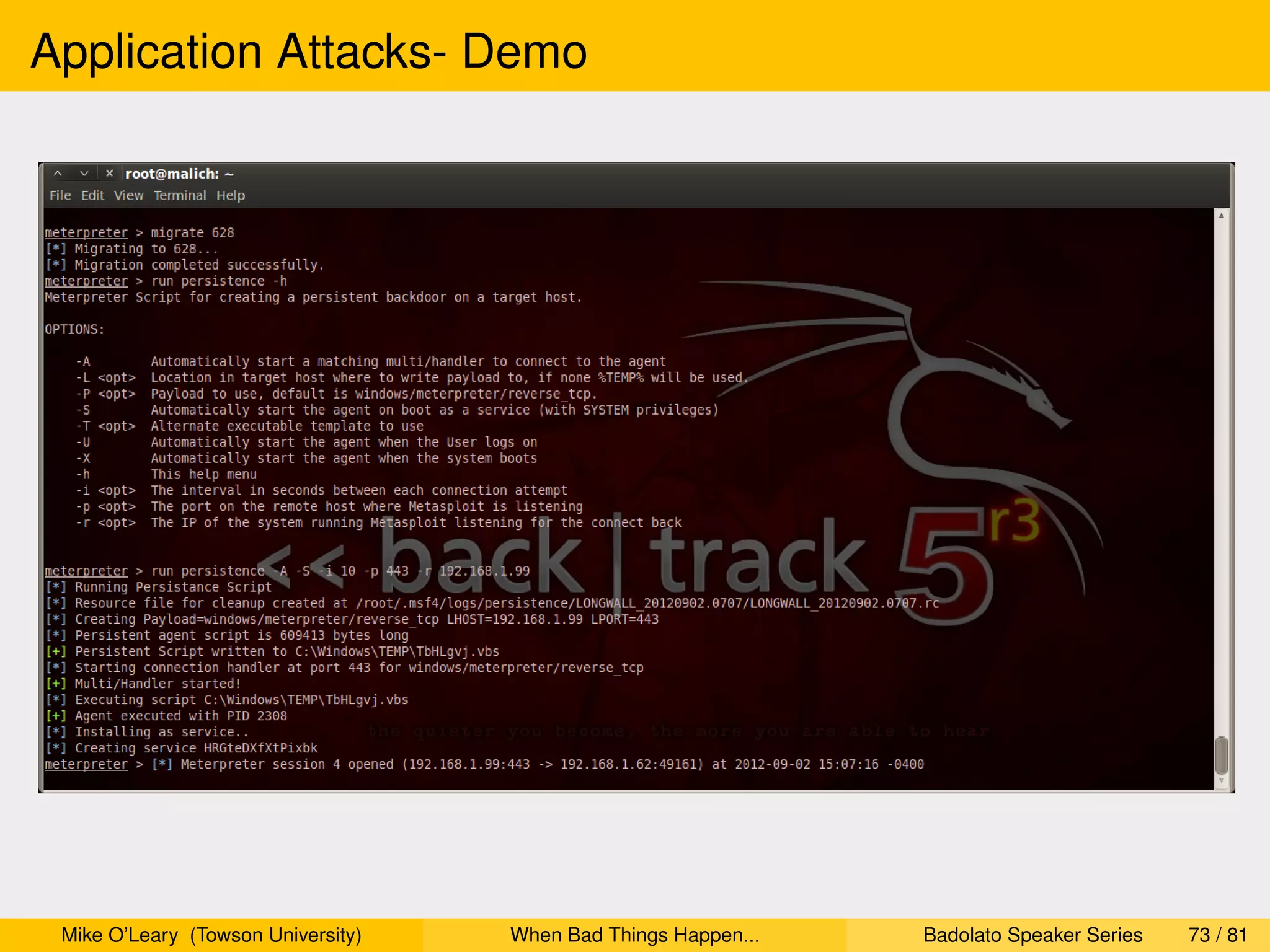This screenshot has height=952, width=1270.
Task: Click the '-U' user logon option line
Action: click(306, 443)
